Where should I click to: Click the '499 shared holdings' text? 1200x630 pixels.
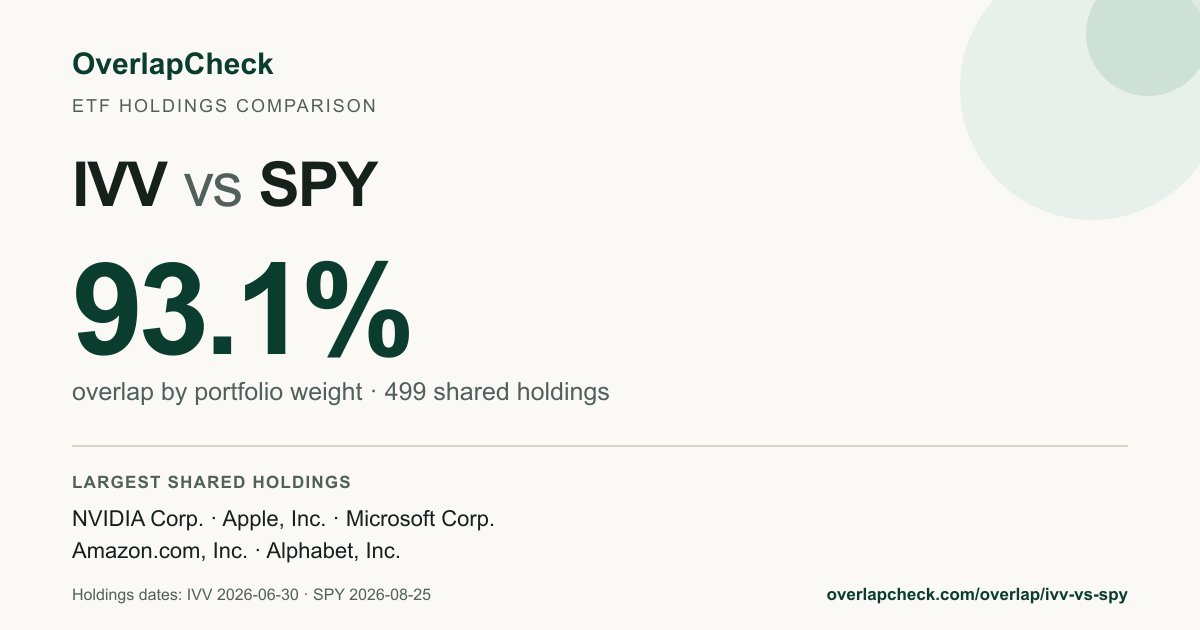click(x=497, y=392)
